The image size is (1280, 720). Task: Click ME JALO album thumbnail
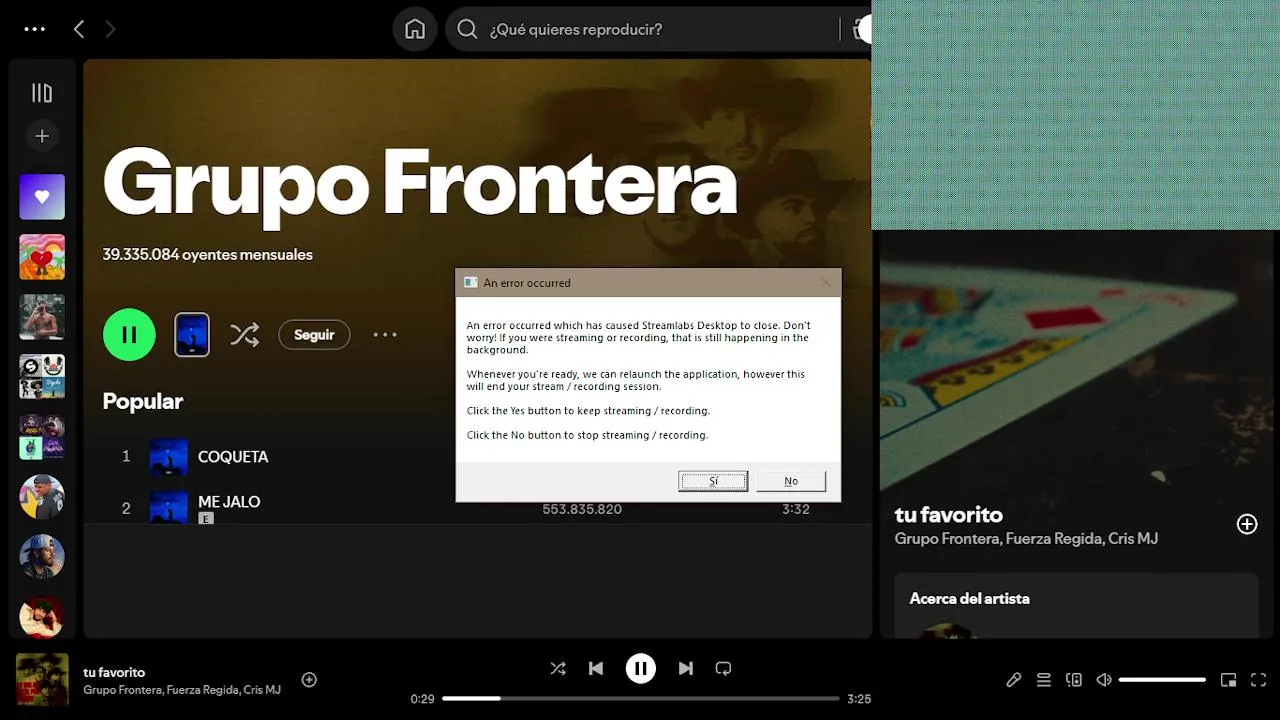[169, 507]
